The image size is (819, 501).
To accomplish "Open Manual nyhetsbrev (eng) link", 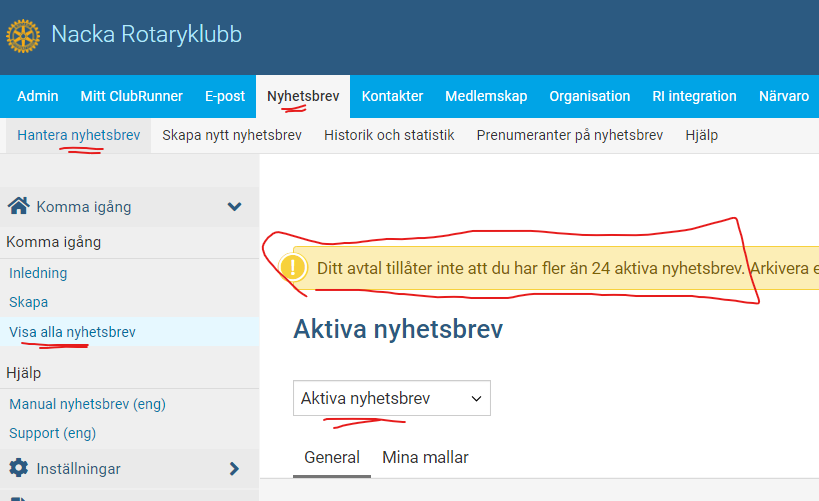I will tap(87, 404).
